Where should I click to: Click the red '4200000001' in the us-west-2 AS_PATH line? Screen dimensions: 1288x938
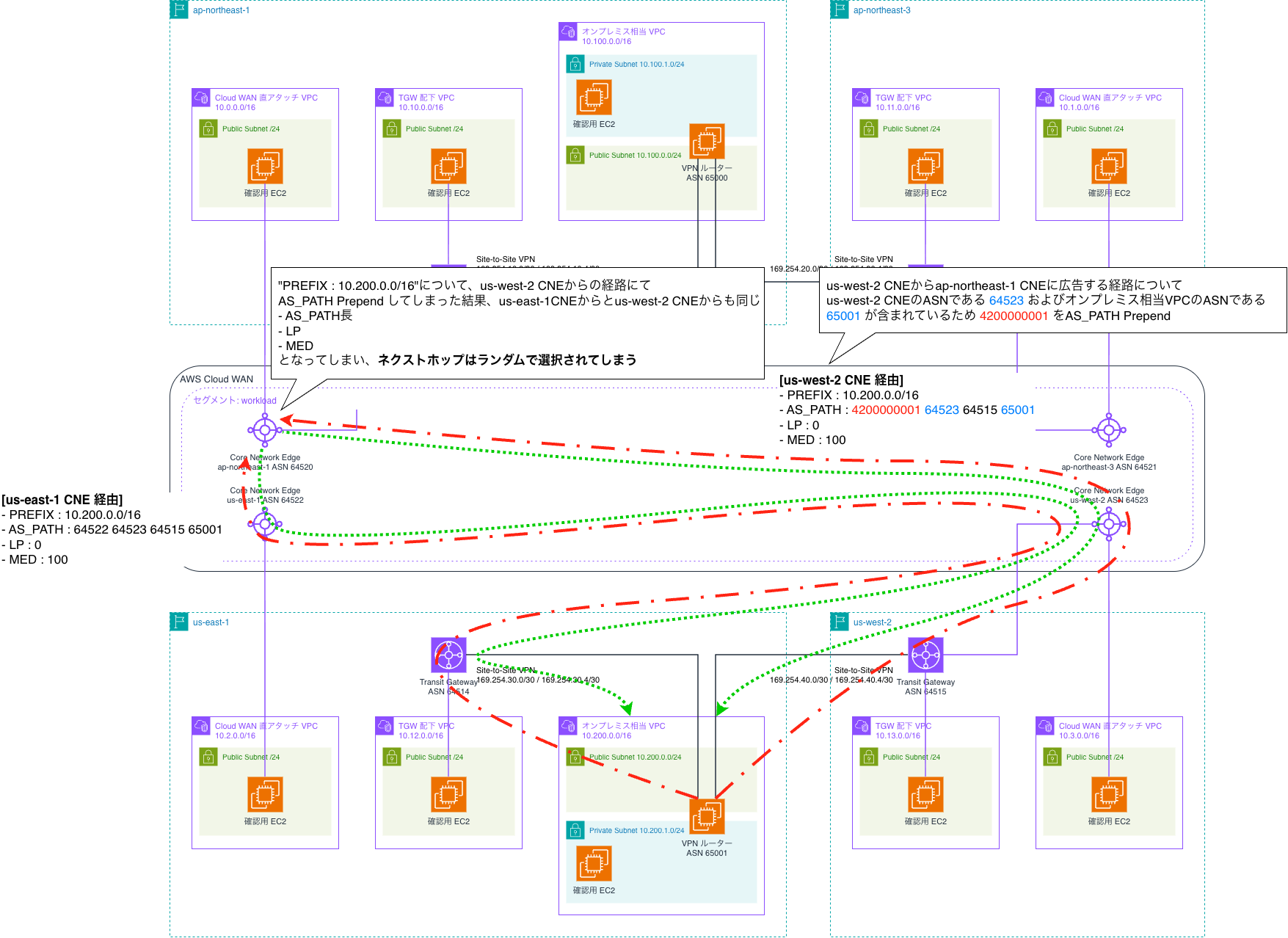tap(885, 410)
